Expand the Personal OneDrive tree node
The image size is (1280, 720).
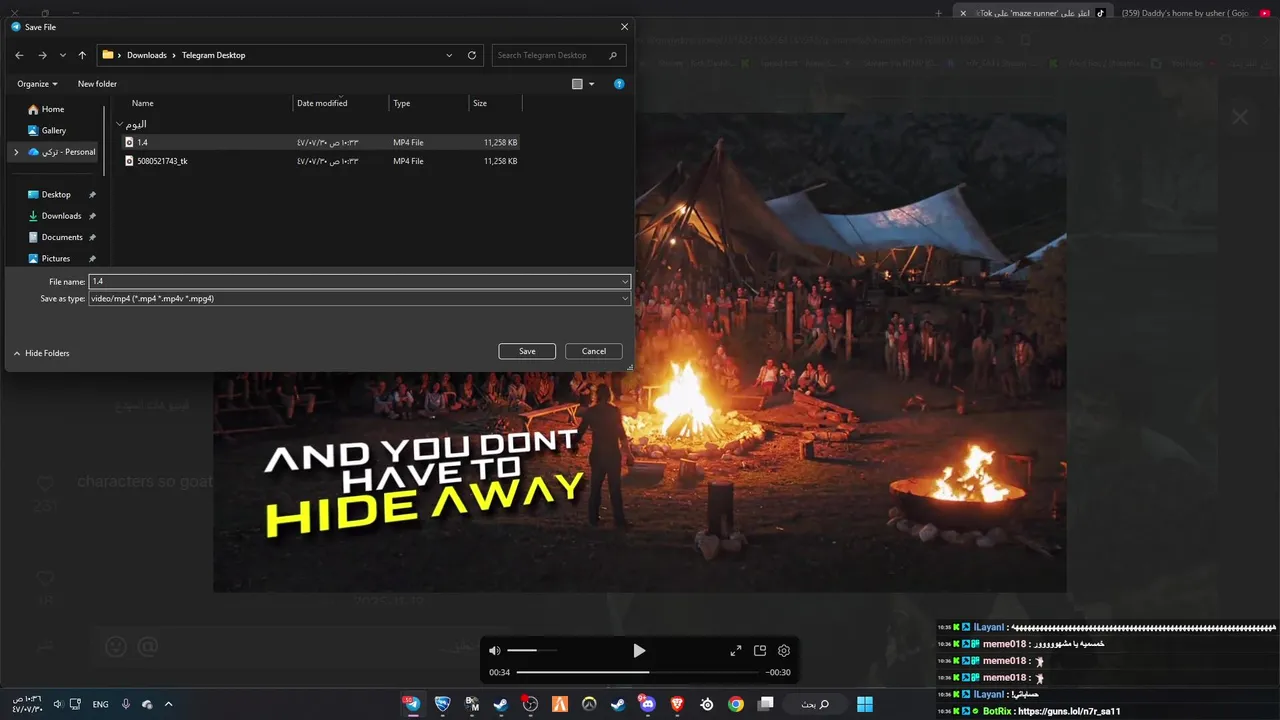tap(16, 152)
